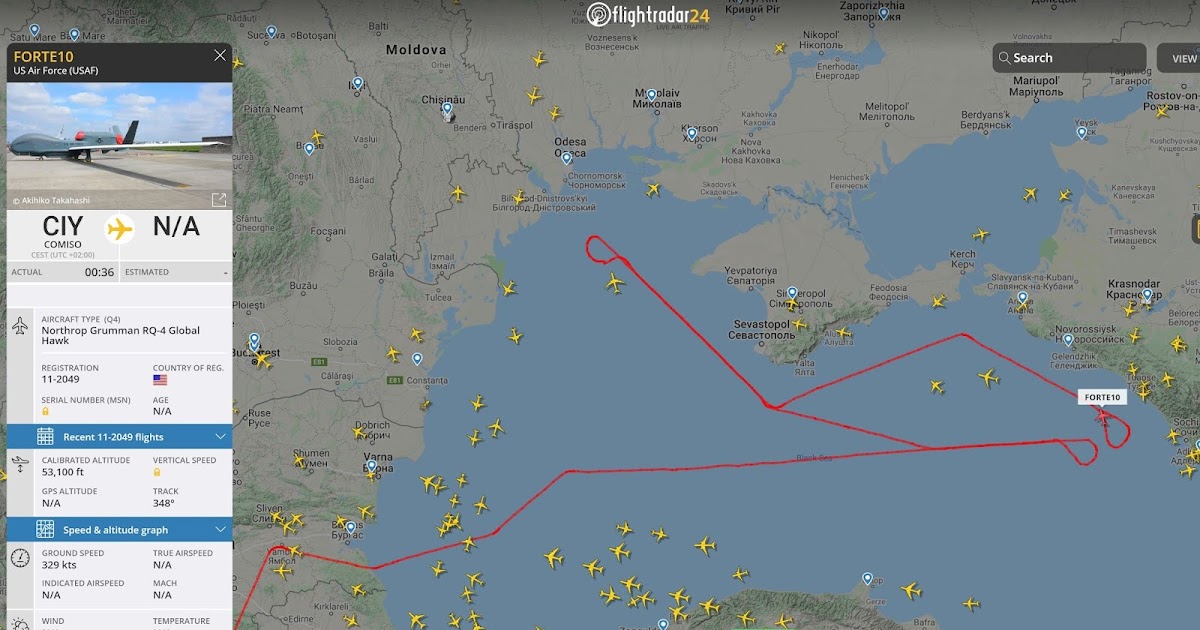
Task: Click the graph icon beside Speed & altitude
Action: [x=45, y=529]
